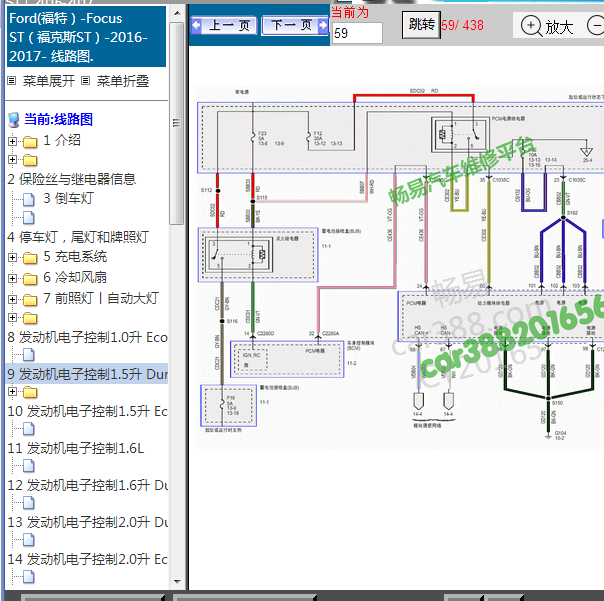The width and height of the screenshot is (604, 601).
Task: Click the wiring diagram image
Action: pyautogui.click(x=401, y=267)
